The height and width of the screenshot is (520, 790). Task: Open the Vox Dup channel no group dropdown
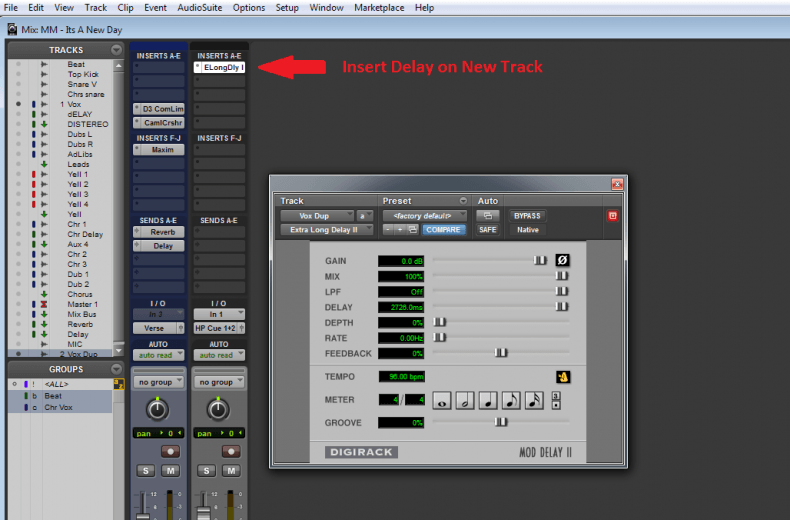tap(219, 382)
